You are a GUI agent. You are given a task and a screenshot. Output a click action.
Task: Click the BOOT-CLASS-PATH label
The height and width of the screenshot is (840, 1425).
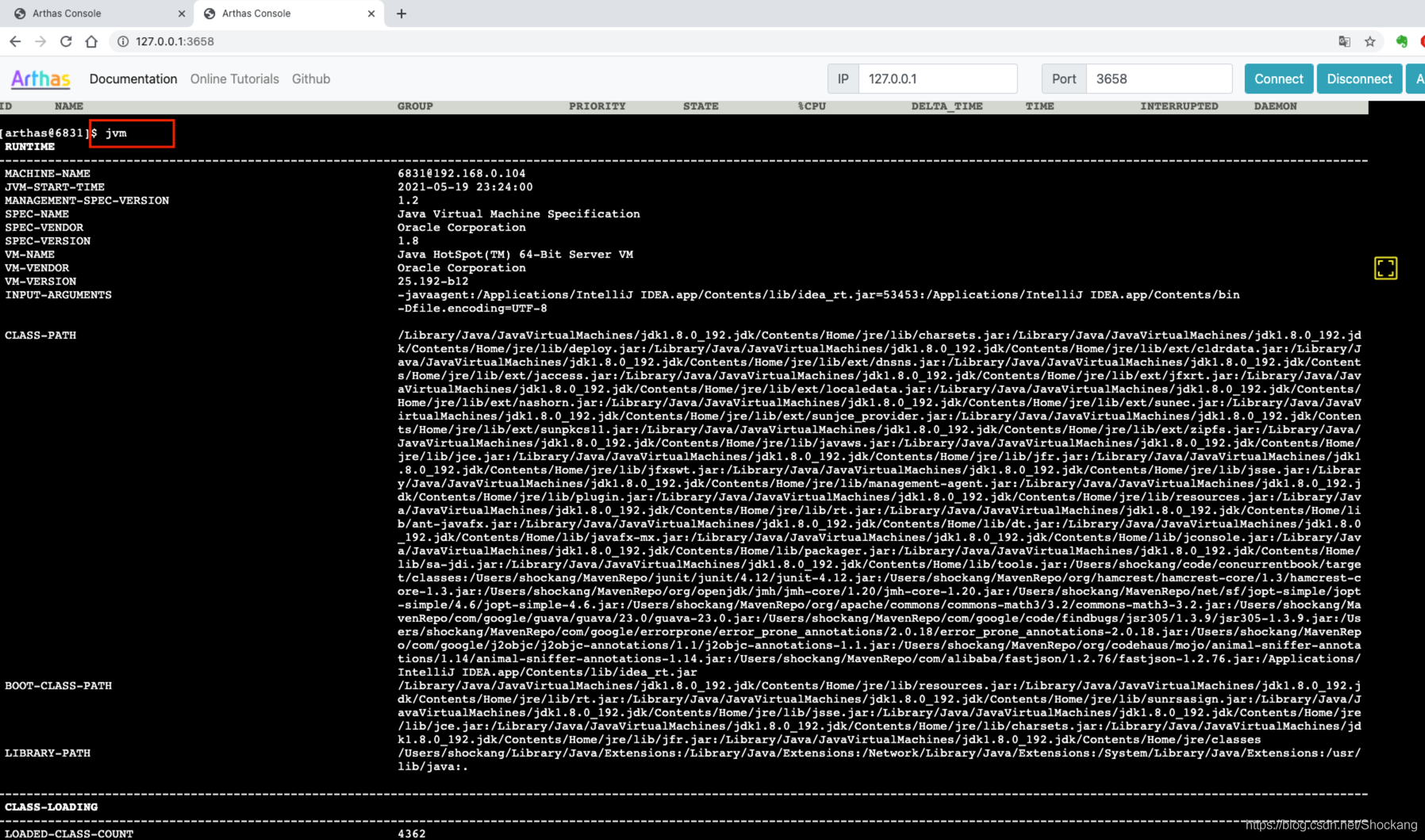click(58, 686)
